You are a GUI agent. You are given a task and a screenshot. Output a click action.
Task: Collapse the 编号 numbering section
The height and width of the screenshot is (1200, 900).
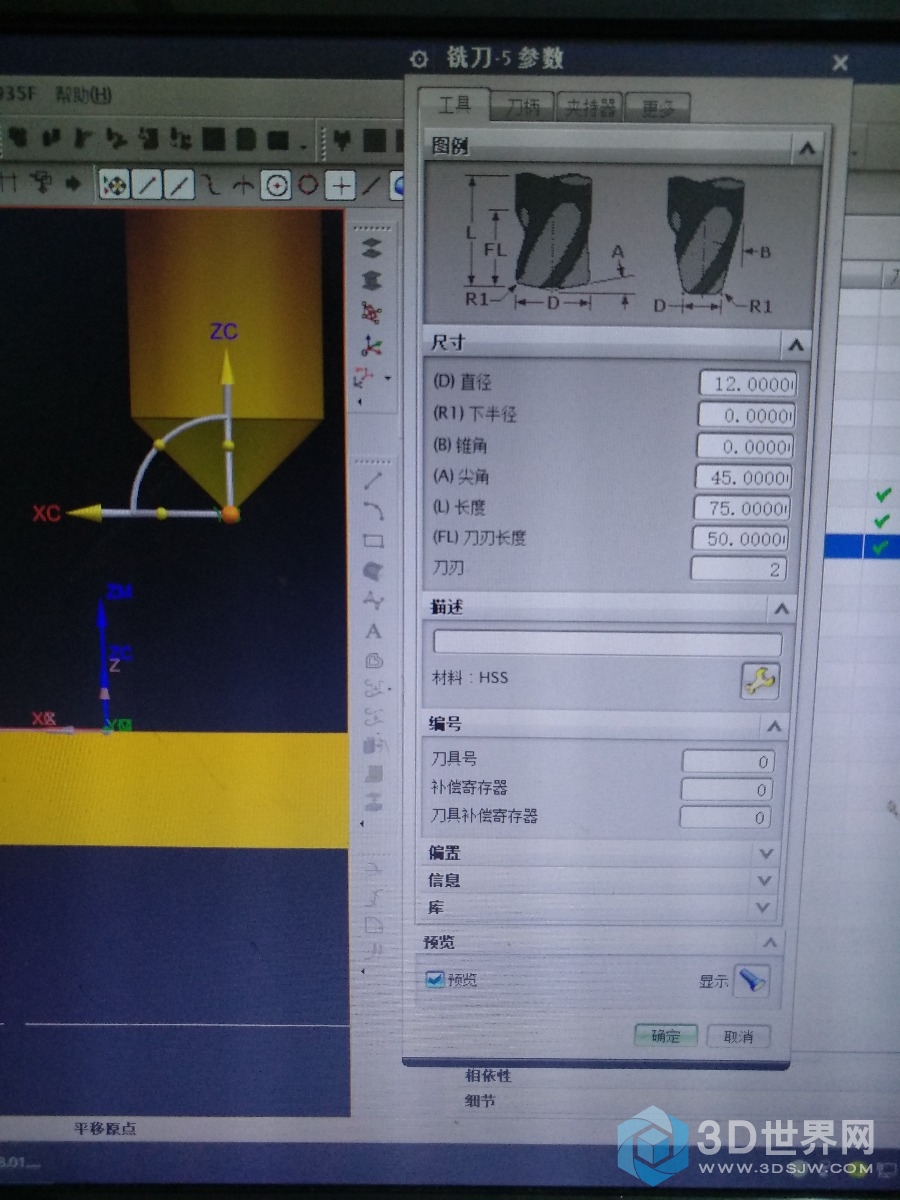pyautogui.click(x=773, y=726)
